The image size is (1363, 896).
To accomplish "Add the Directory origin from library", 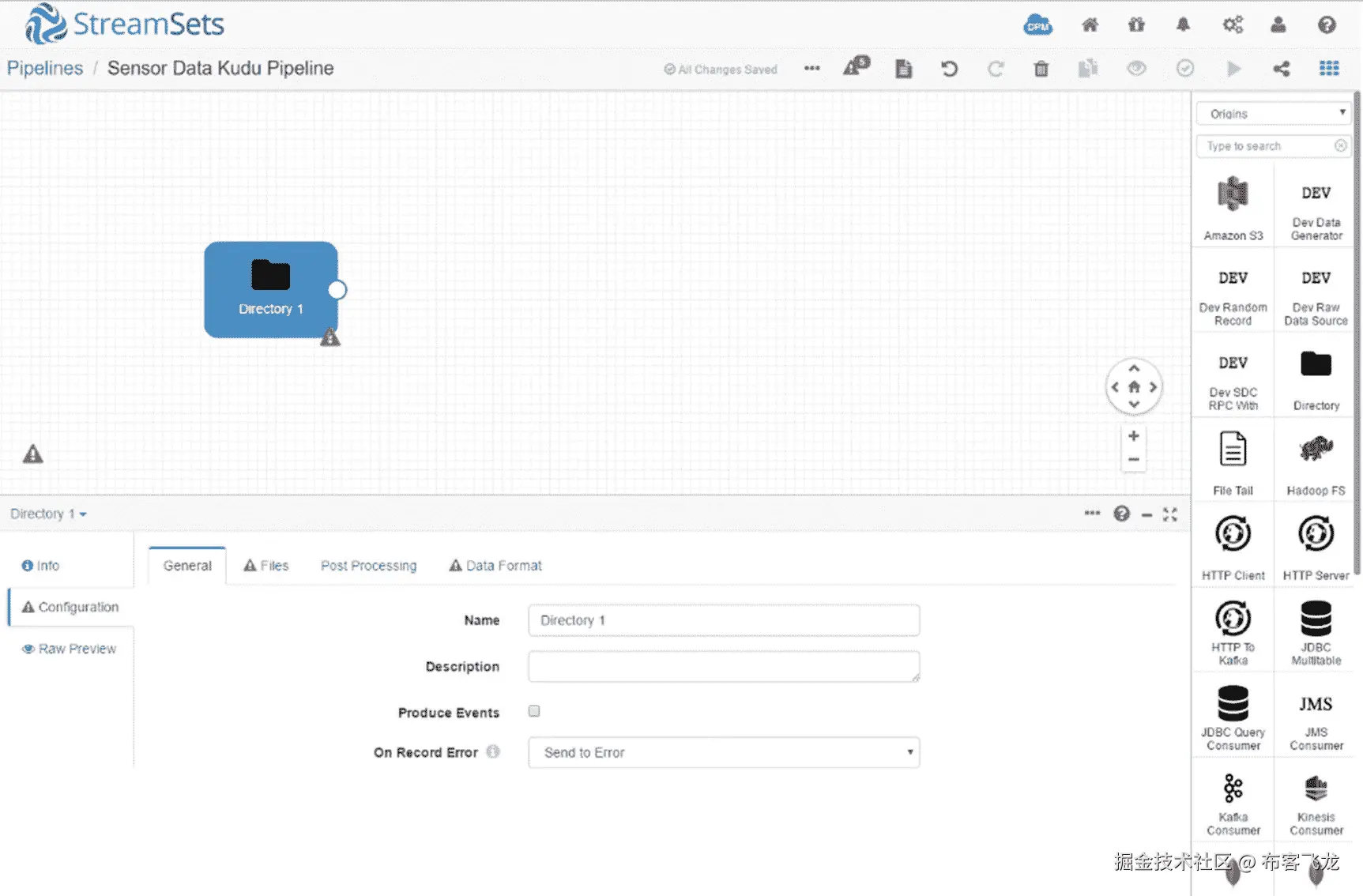I will tap(1316, 379).
